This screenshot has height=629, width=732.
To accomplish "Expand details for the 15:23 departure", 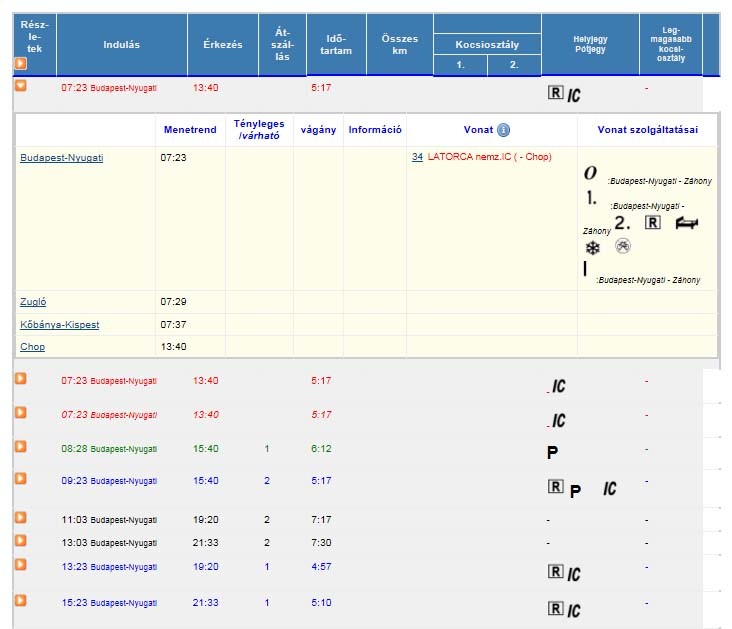I will (20, 600).
